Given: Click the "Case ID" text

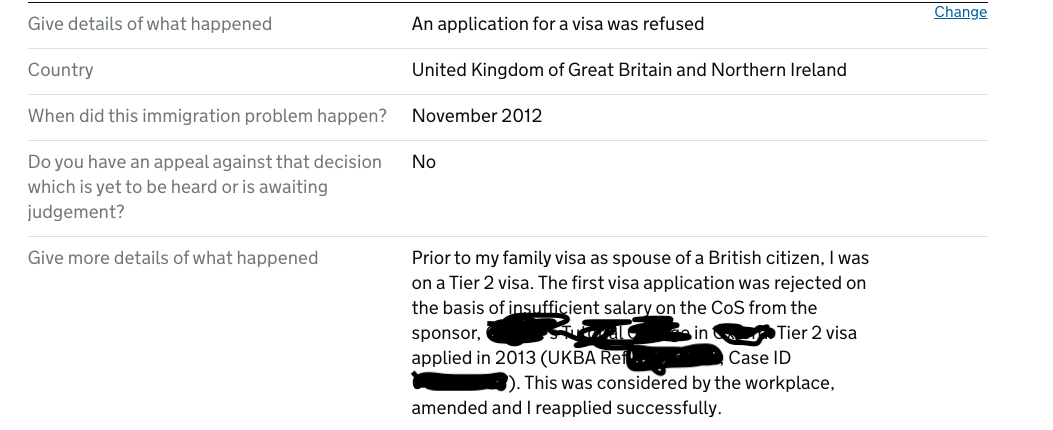Looking at the screenshot, I should pyautogui.click(x=763, y=357).
